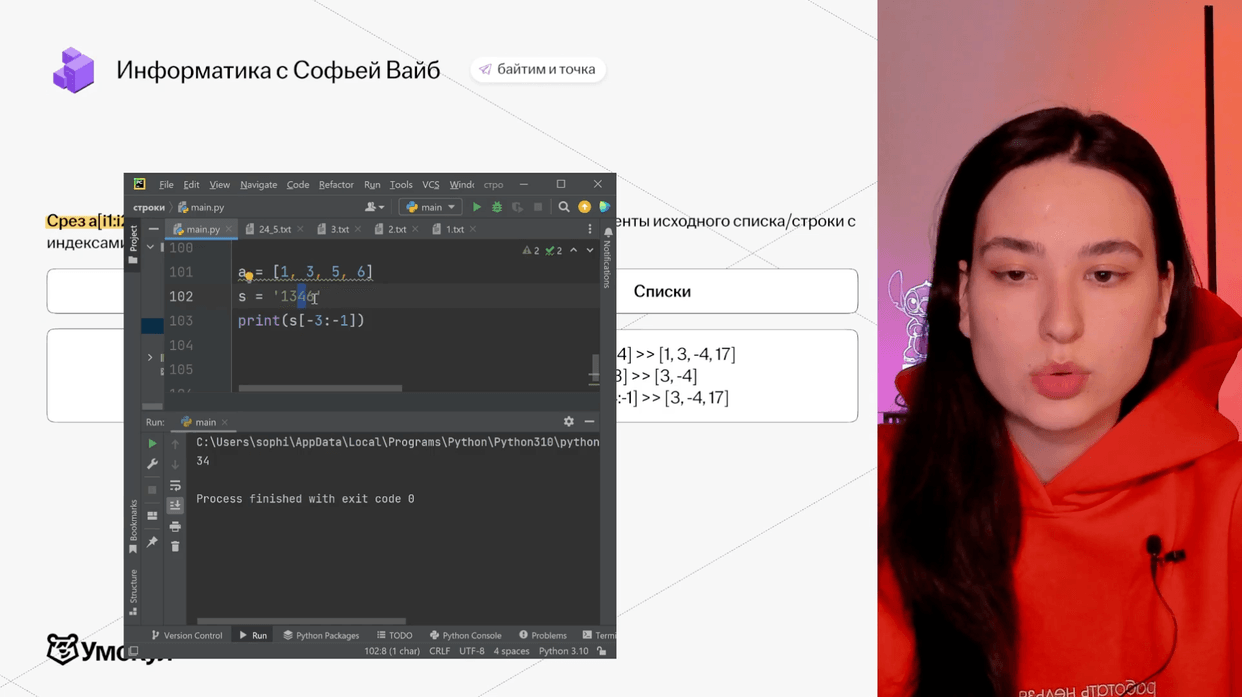
Task: Rerun main in the Run panel
Action: click(152, 443)
